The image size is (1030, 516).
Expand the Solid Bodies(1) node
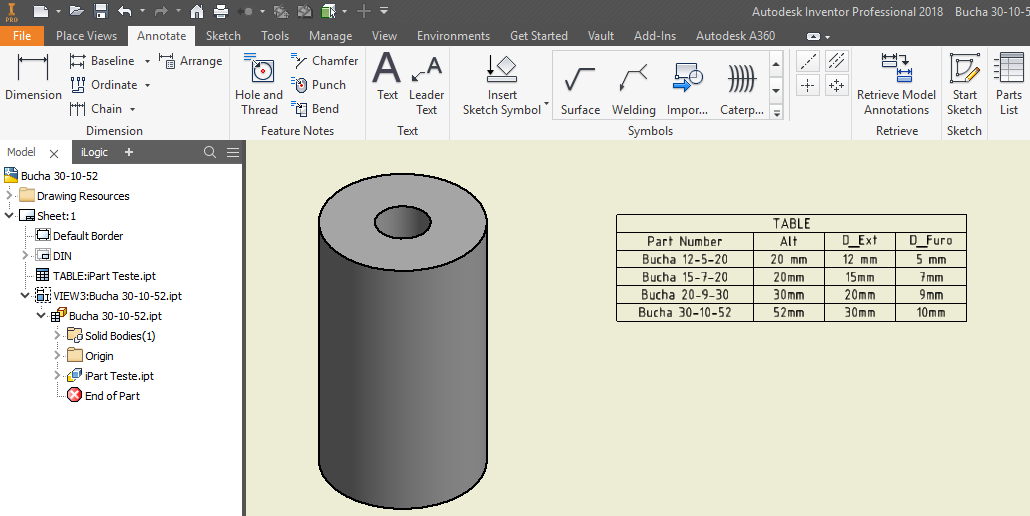click(57, 335)
